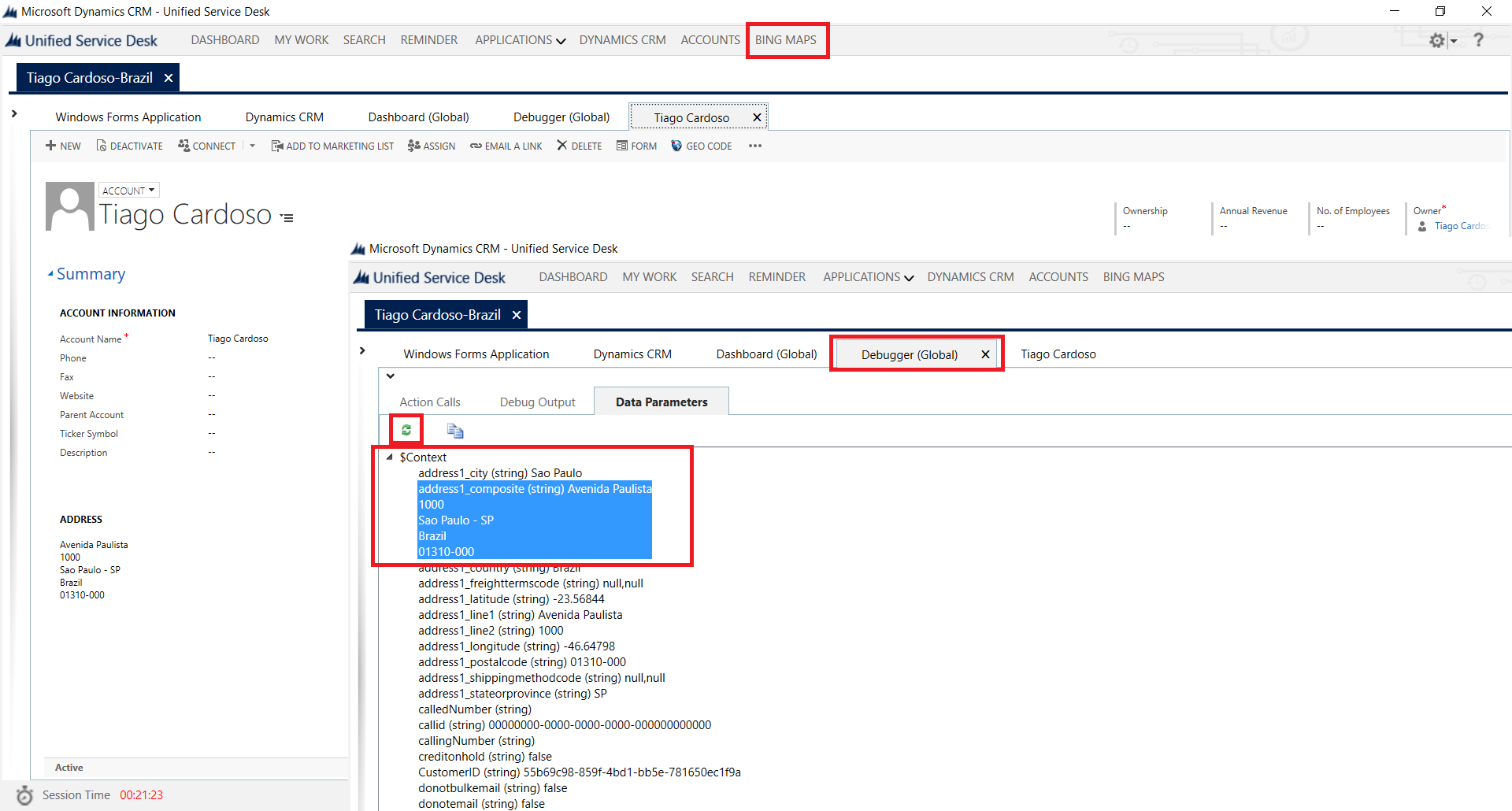Click the more commands ellipsis

[755, 146]
